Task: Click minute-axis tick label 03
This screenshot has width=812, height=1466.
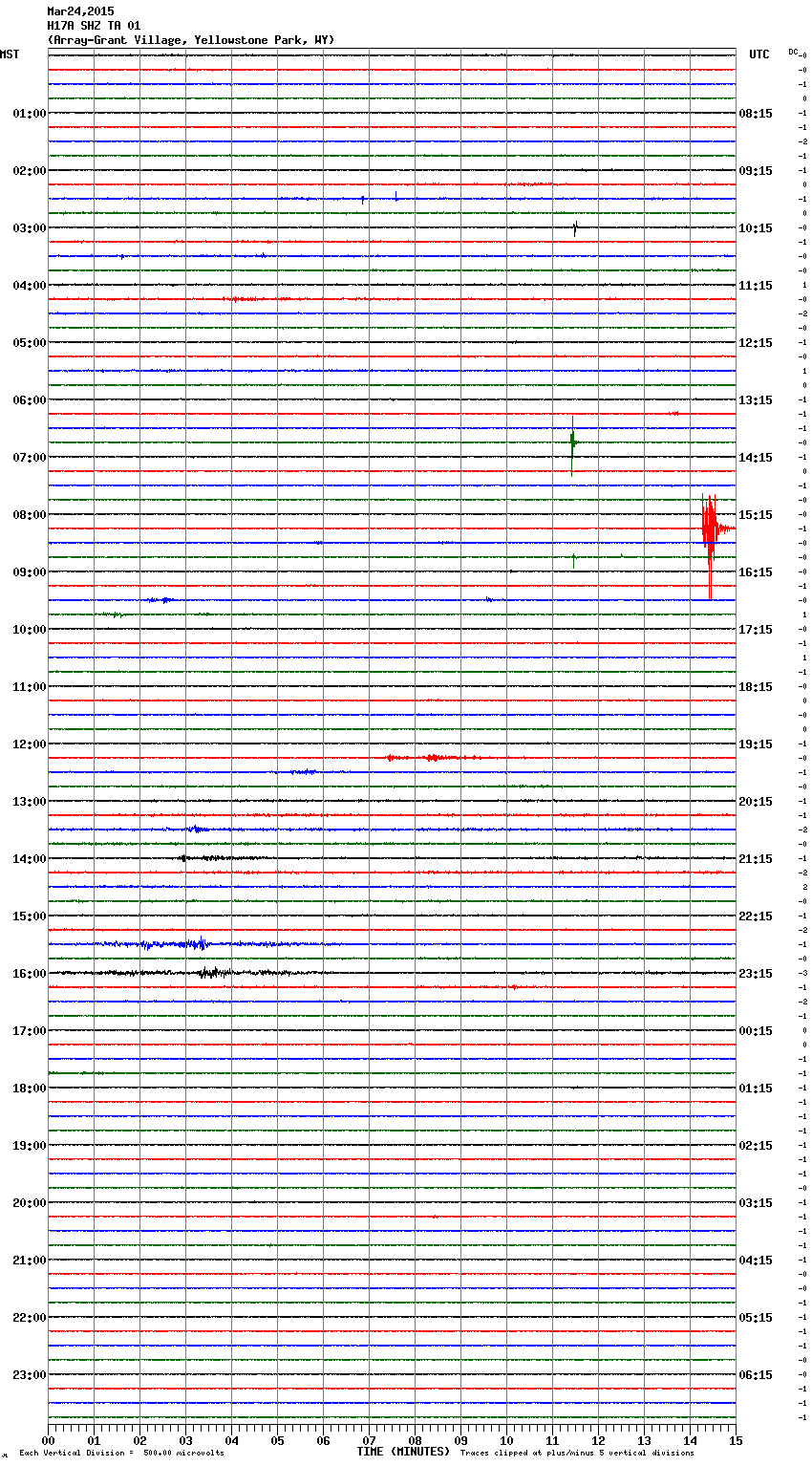Action: [x=185, y=1441]
